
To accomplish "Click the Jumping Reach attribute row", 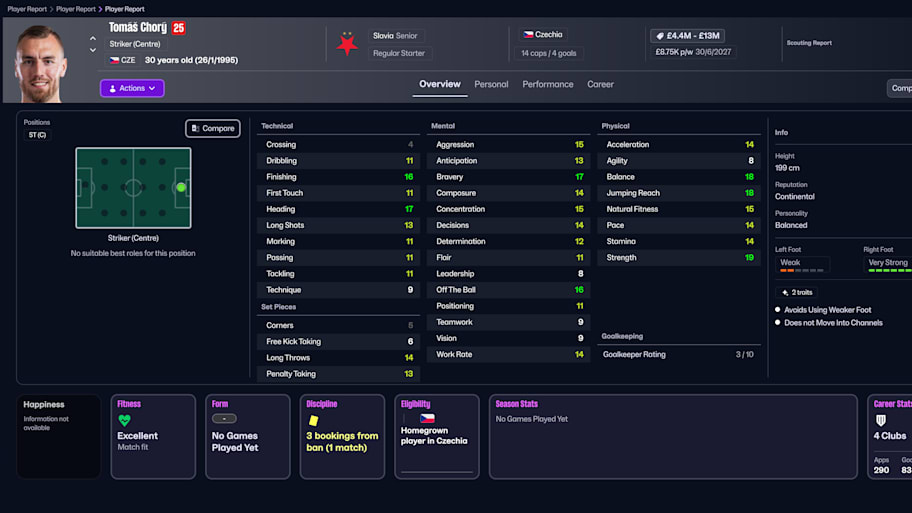I will click(679, 193).
